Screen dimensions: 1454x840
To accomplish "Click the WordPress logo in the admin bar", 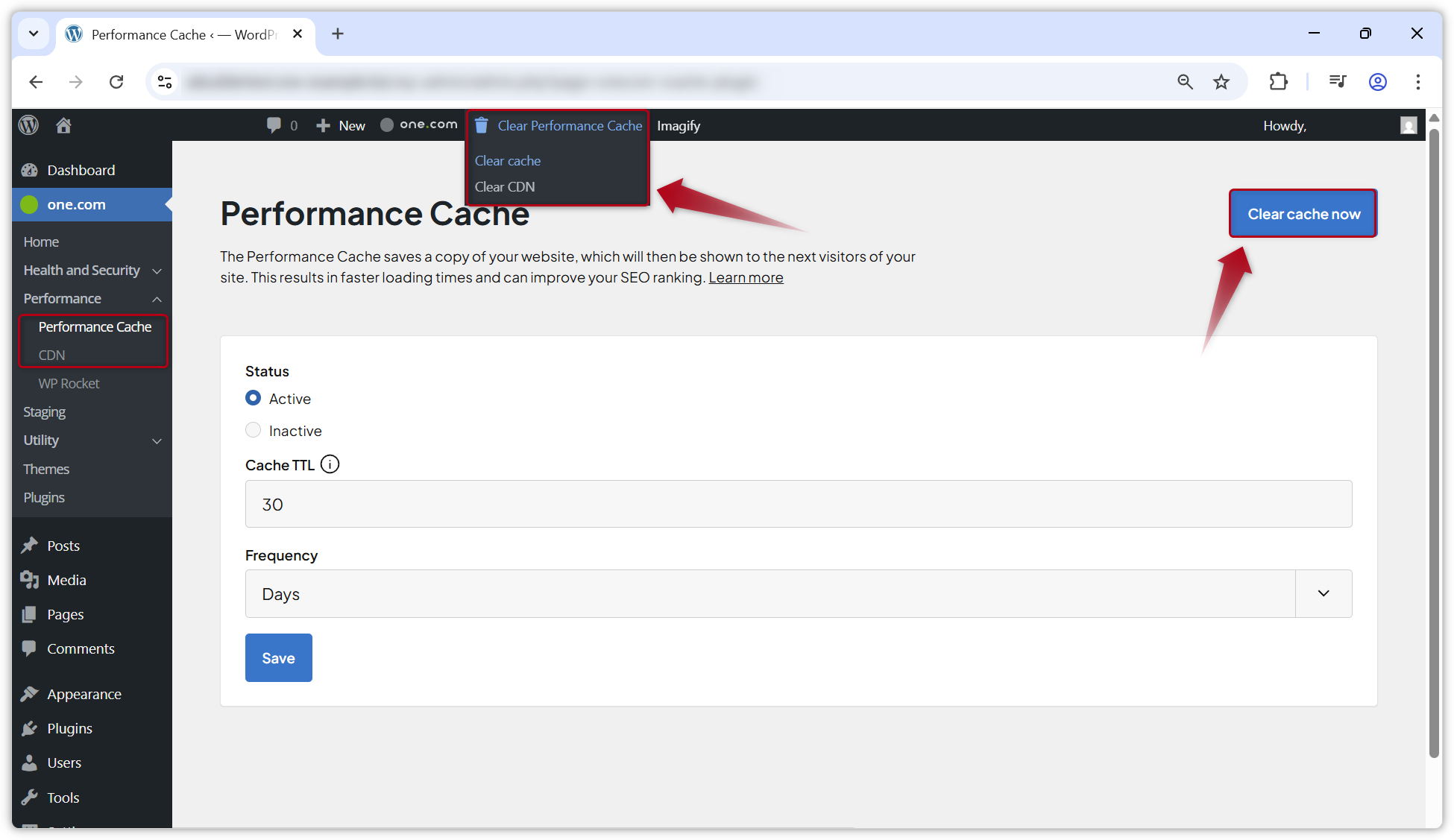I will pyautogui.click(x=28, y=124).
